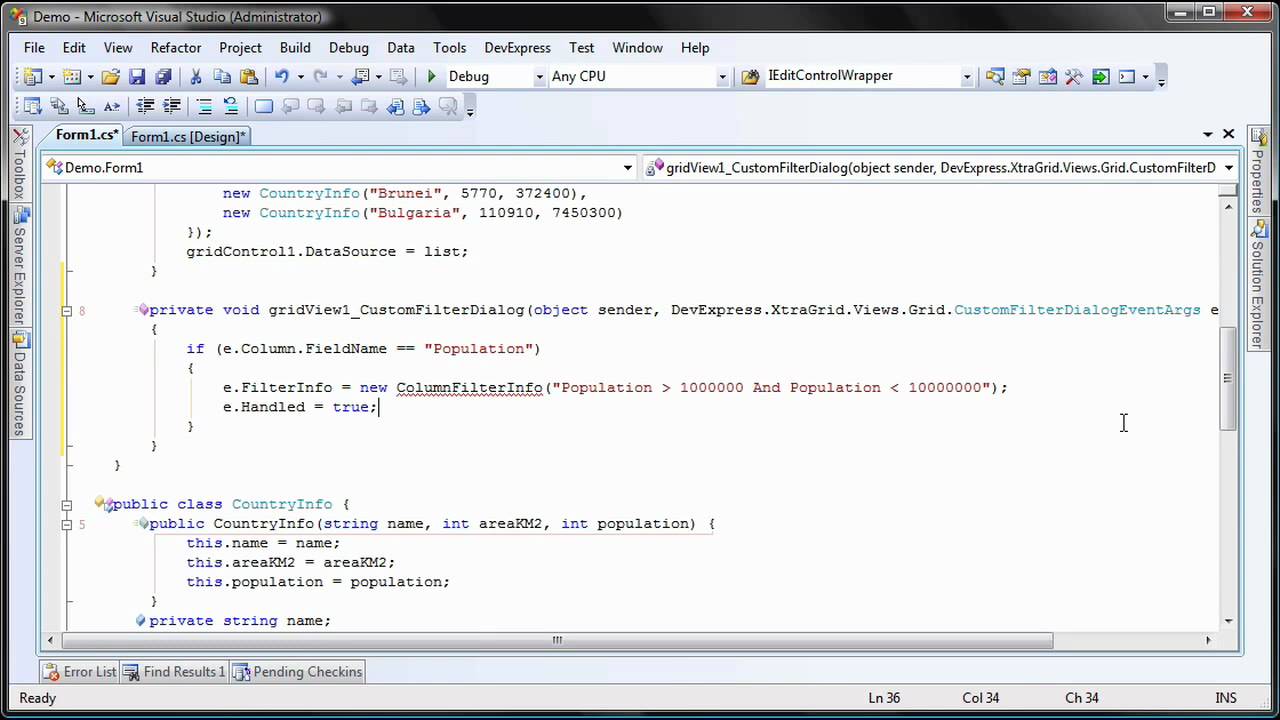Screen dimensions: 1280x720
Task: Click Display an Object Member List icon
Action: click(x=32, y=106)
